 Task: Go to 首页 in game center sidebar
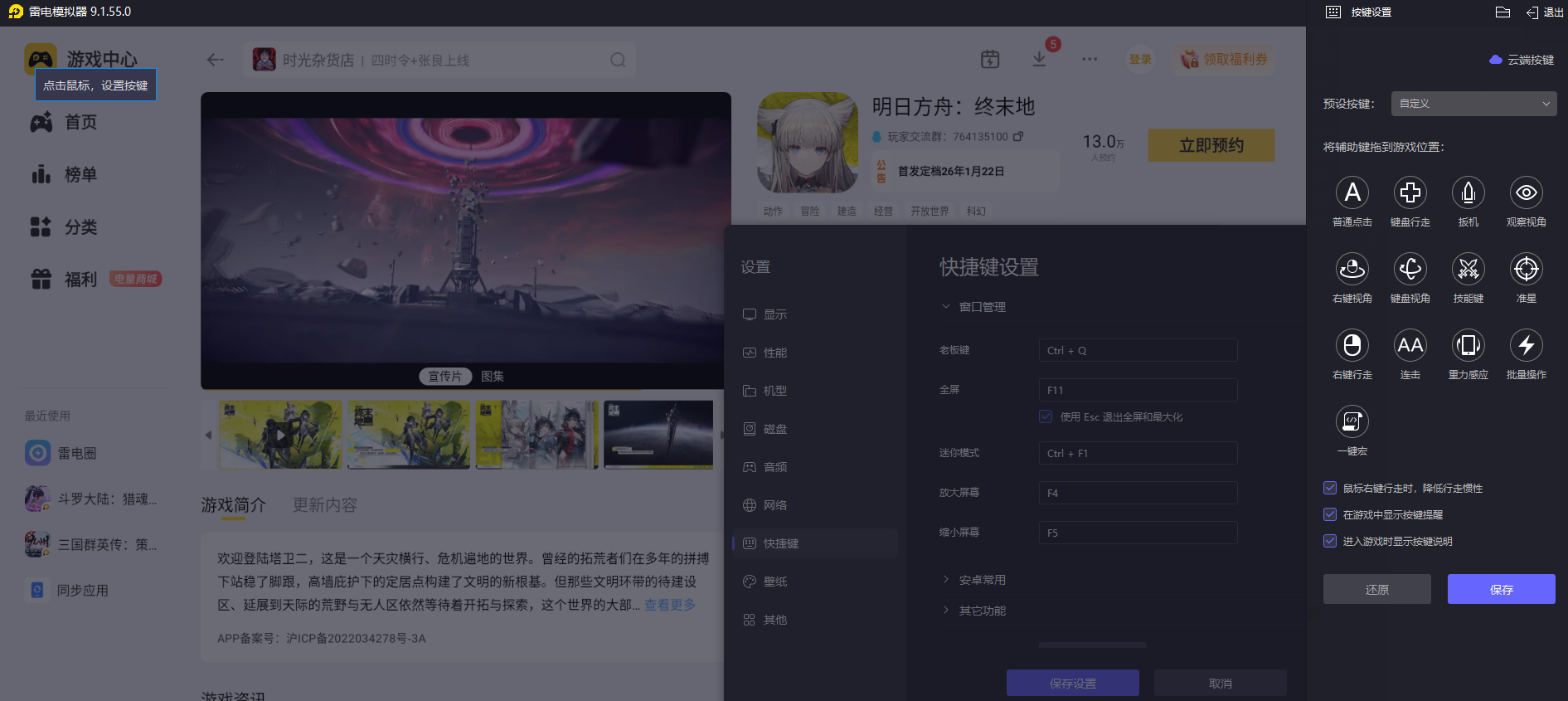tap(64, 123)
